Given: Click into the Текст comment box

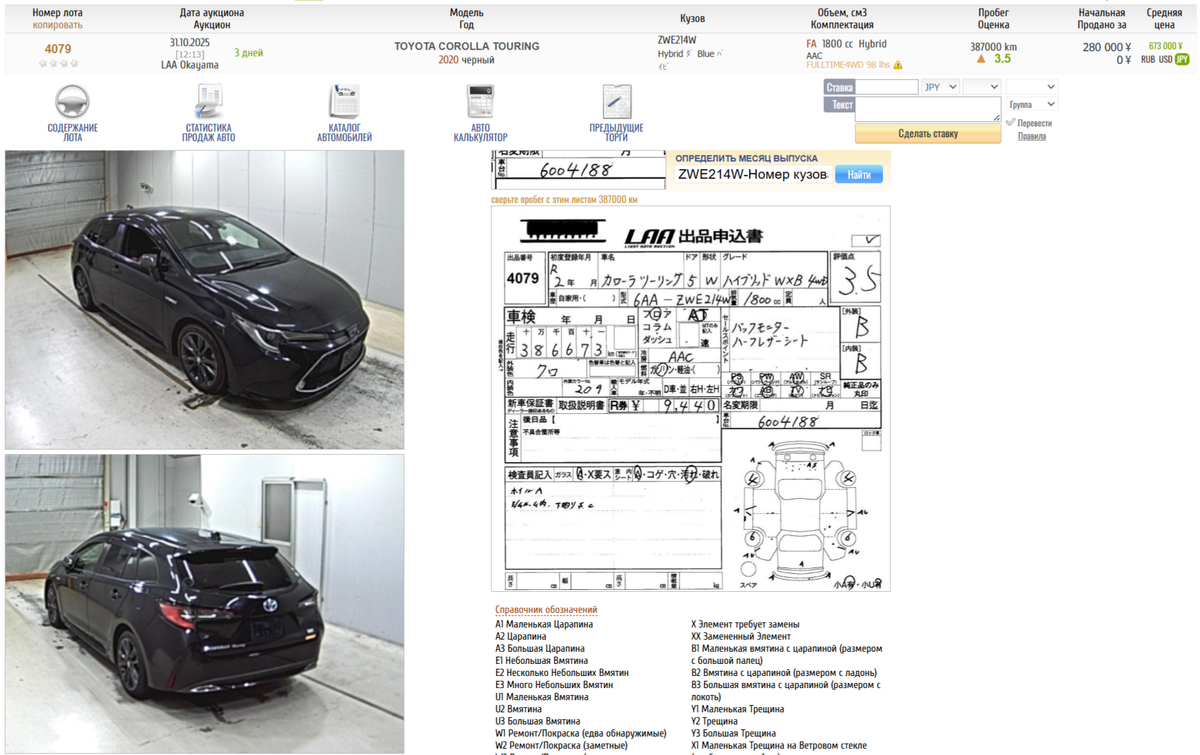Looking at the screenshot, I should pyautogui.click(x=928, y=109).
